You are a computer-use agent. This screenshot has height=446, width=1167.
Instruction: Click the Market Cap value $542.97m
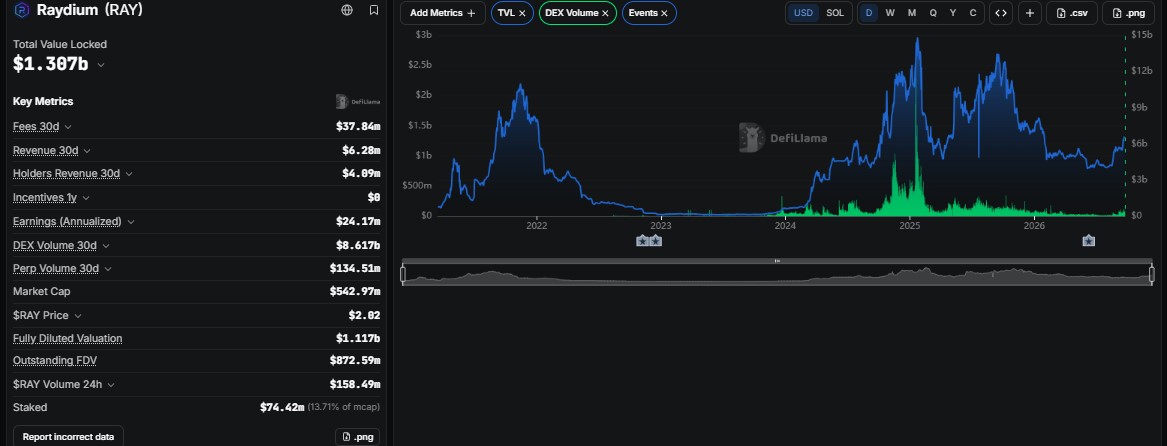pos(355,292)
